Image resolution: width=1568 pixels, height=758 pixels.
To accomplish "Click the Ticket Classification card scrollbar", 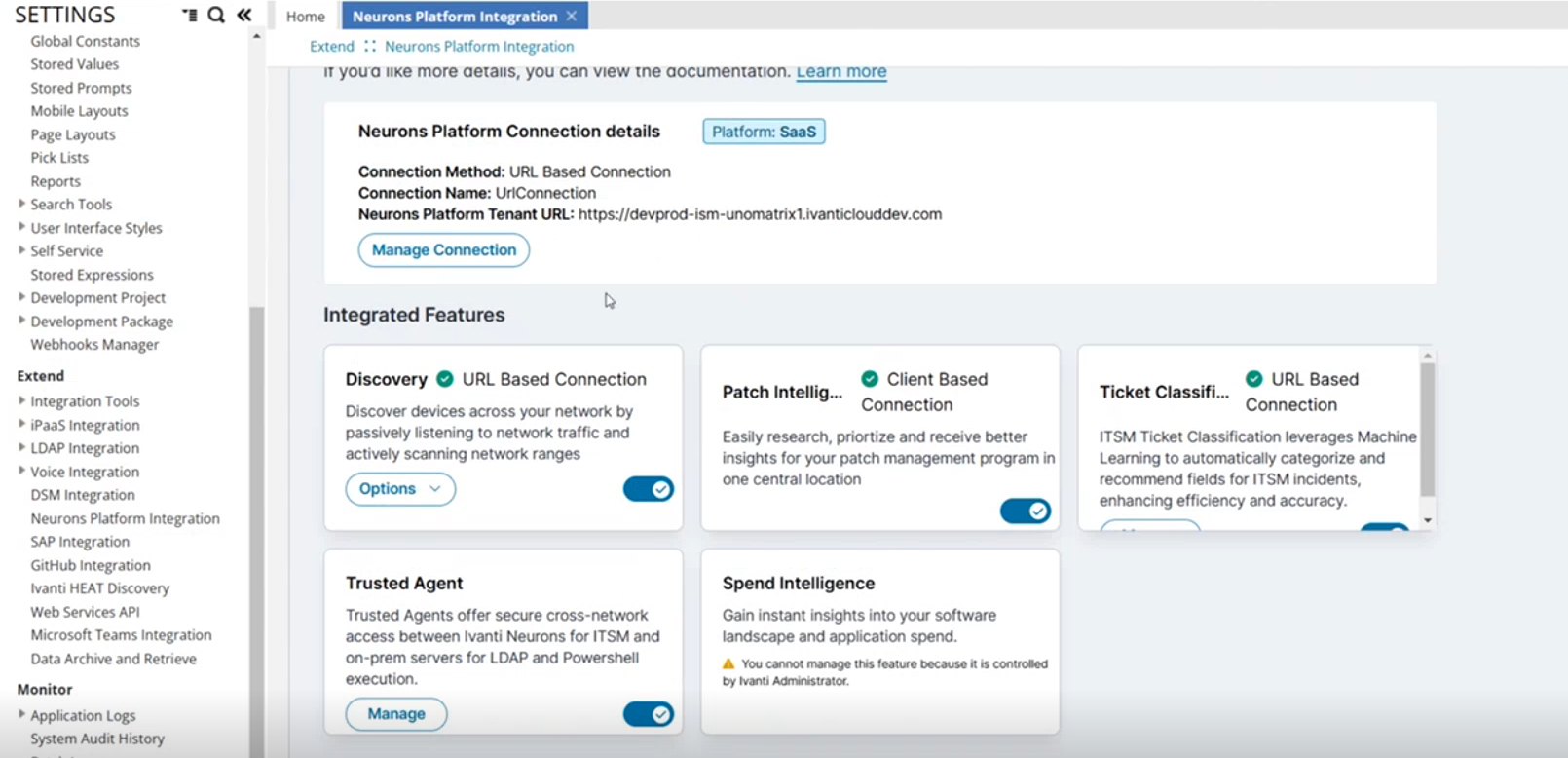I will click(1428, 429).
